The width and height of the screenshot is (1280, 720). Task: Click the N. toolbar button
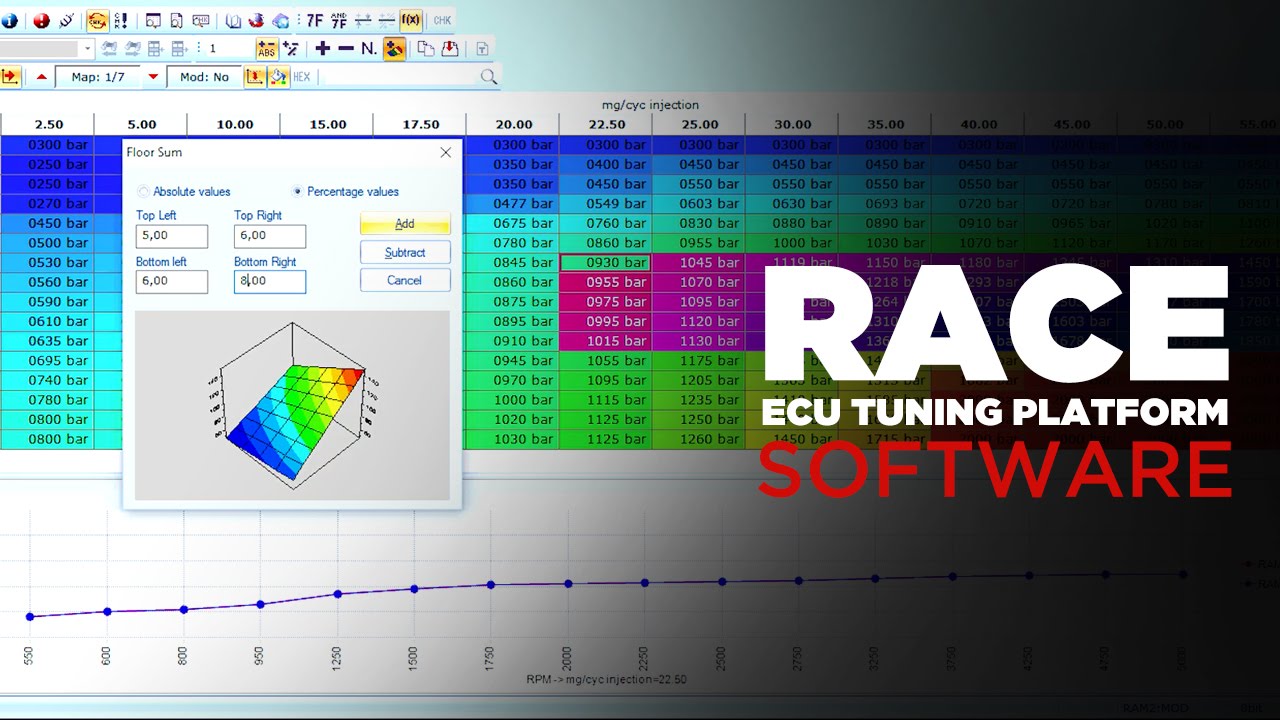click(x=369, y=48)
